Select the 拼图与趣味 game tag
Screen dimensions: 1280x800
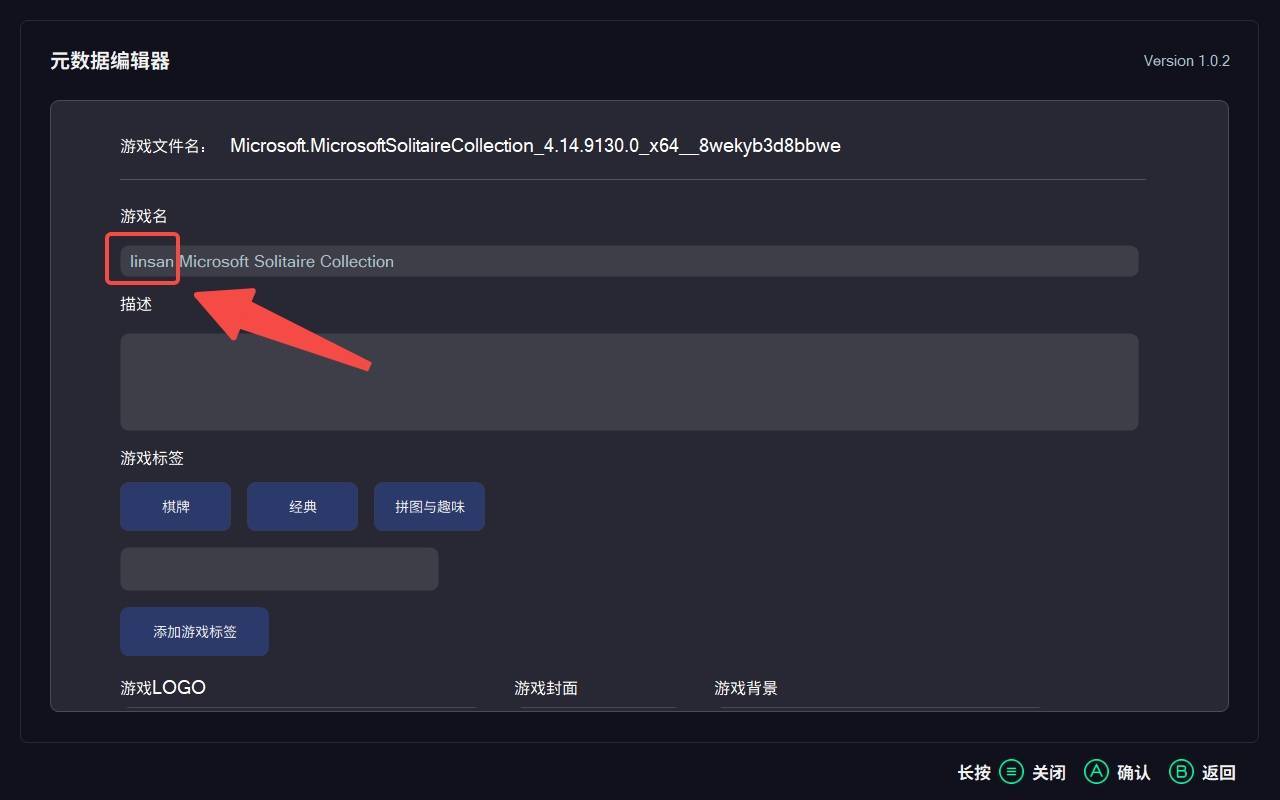429,507
